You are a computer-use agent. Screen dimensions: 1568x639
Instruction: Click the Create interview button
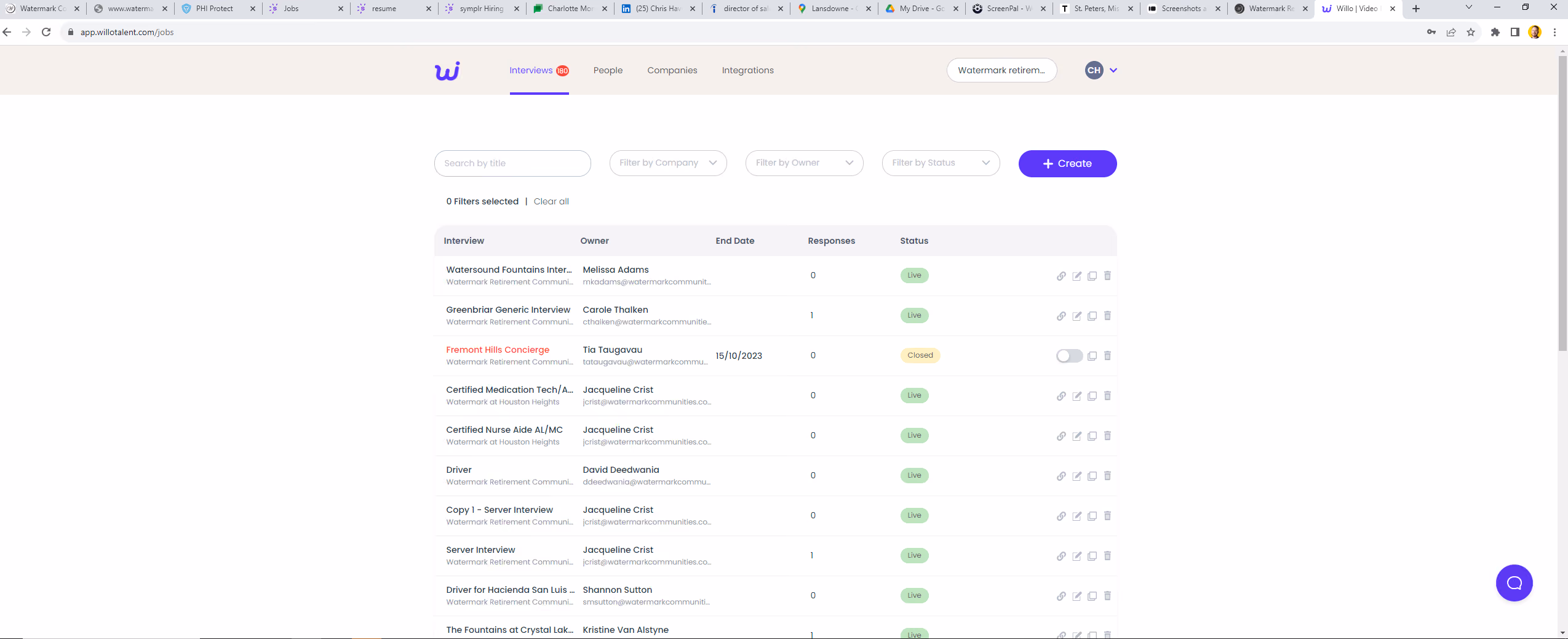pos(1067,164)
